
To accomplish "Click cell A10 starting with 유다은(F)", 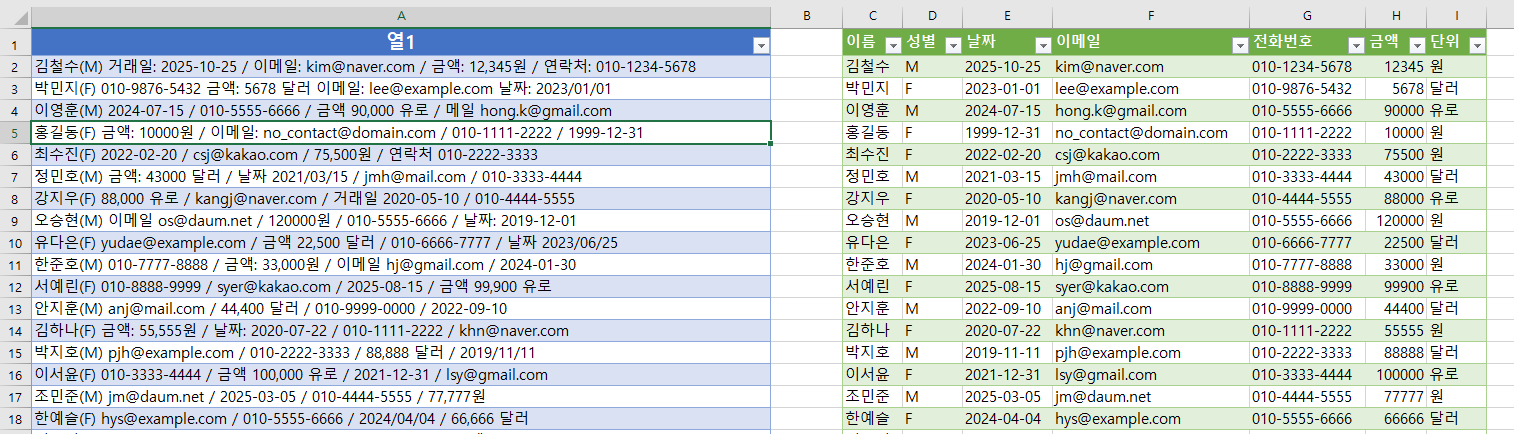I will [401, 242].
